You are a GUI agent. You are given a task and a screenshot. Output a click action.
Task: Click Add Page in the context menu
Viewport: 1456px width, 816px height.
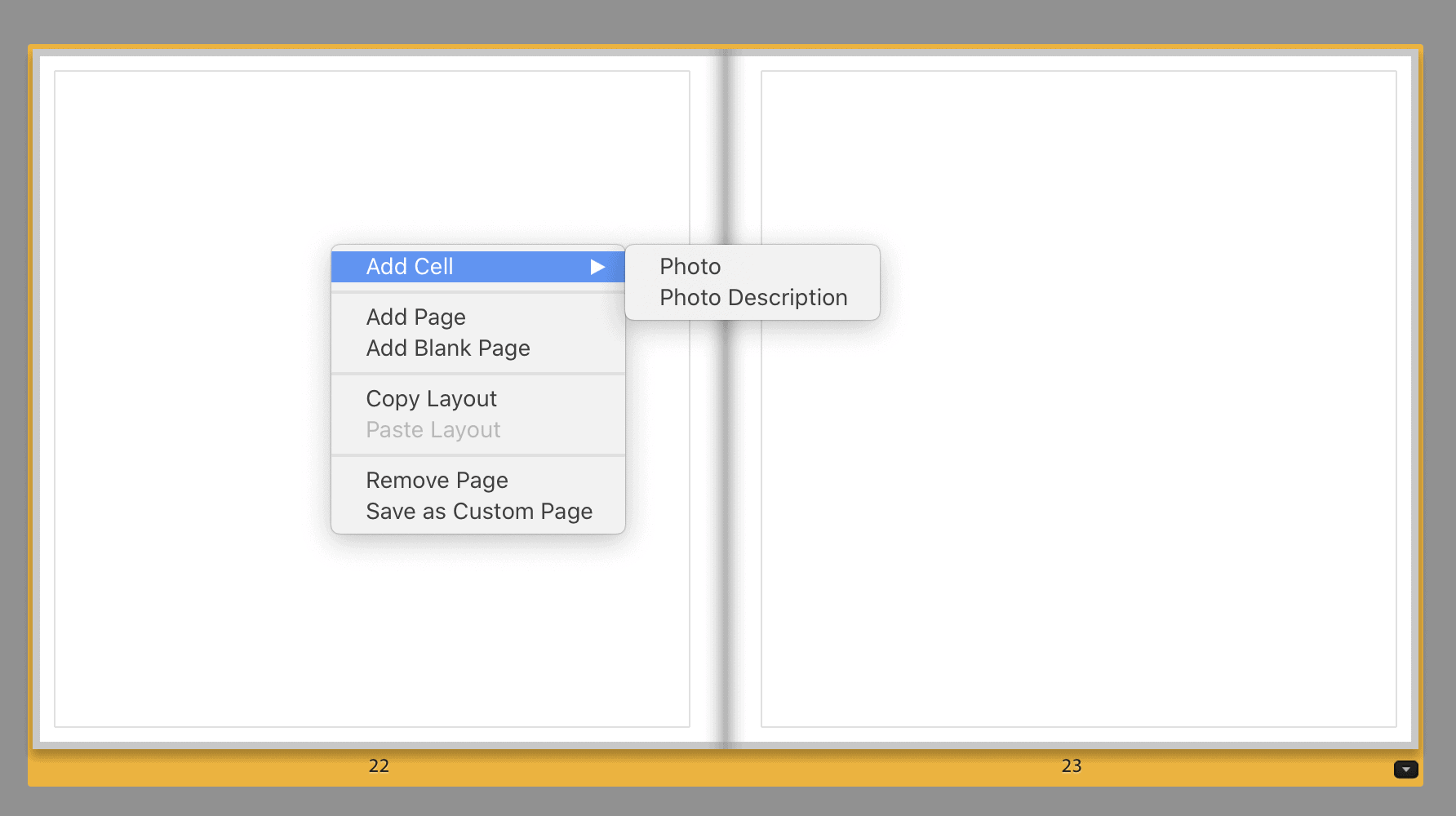tap(415, 317)
